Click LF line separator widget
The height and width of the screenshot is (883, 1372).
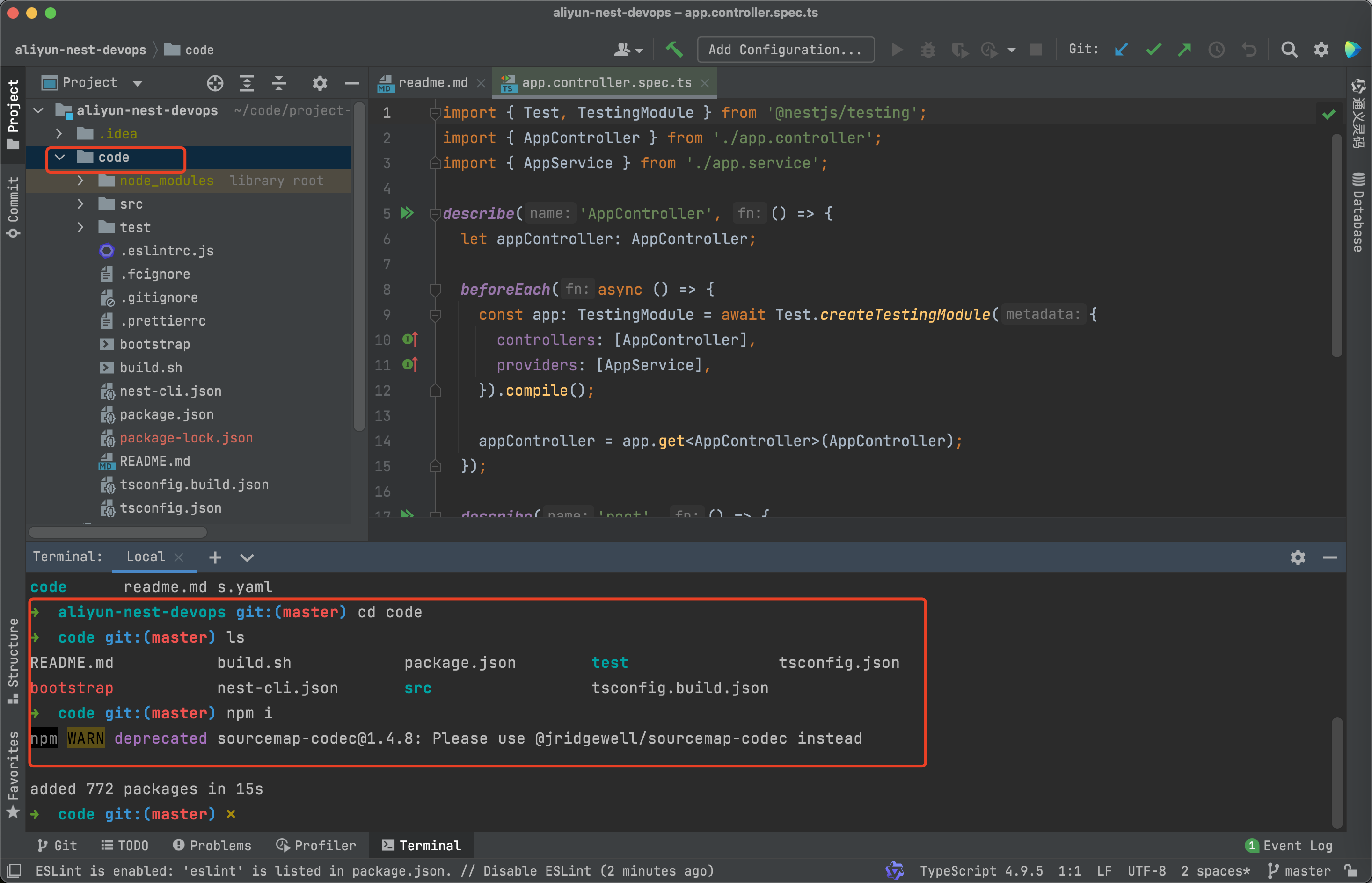(x=1104, y=870)
